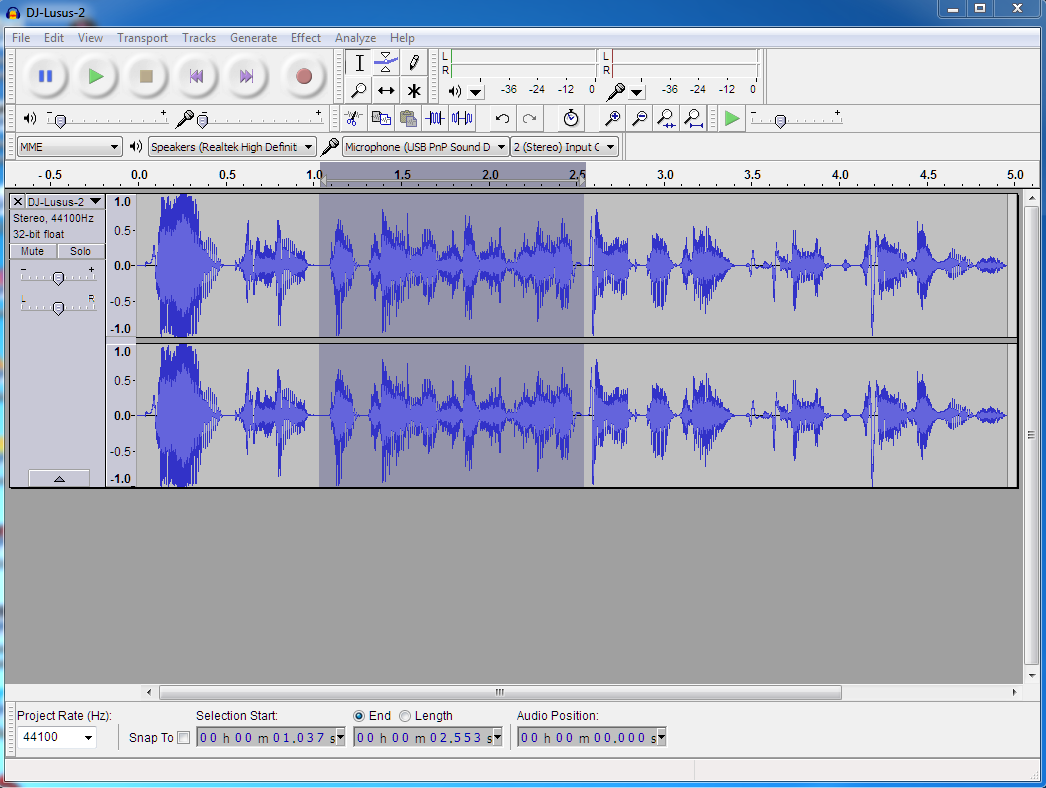Image resolution: width=1046 pixels, height=788 pixels.
Task: Select the Selection tool
Action: point(357,62)
